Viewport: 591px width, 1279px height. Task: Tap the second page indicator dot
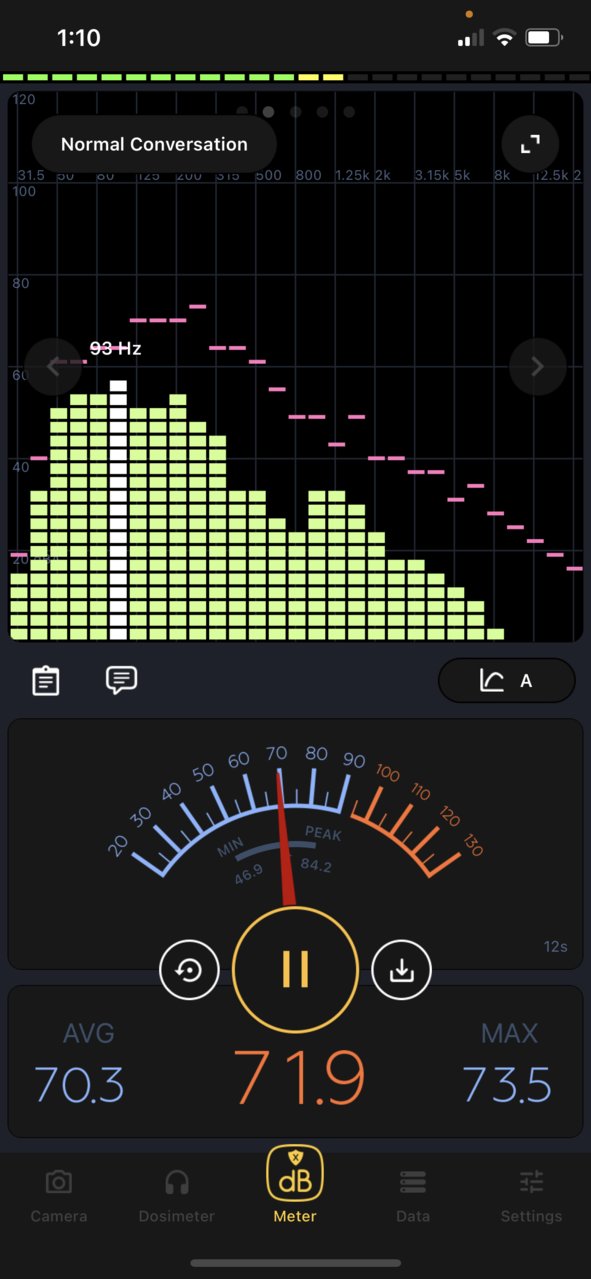point(269,112)
